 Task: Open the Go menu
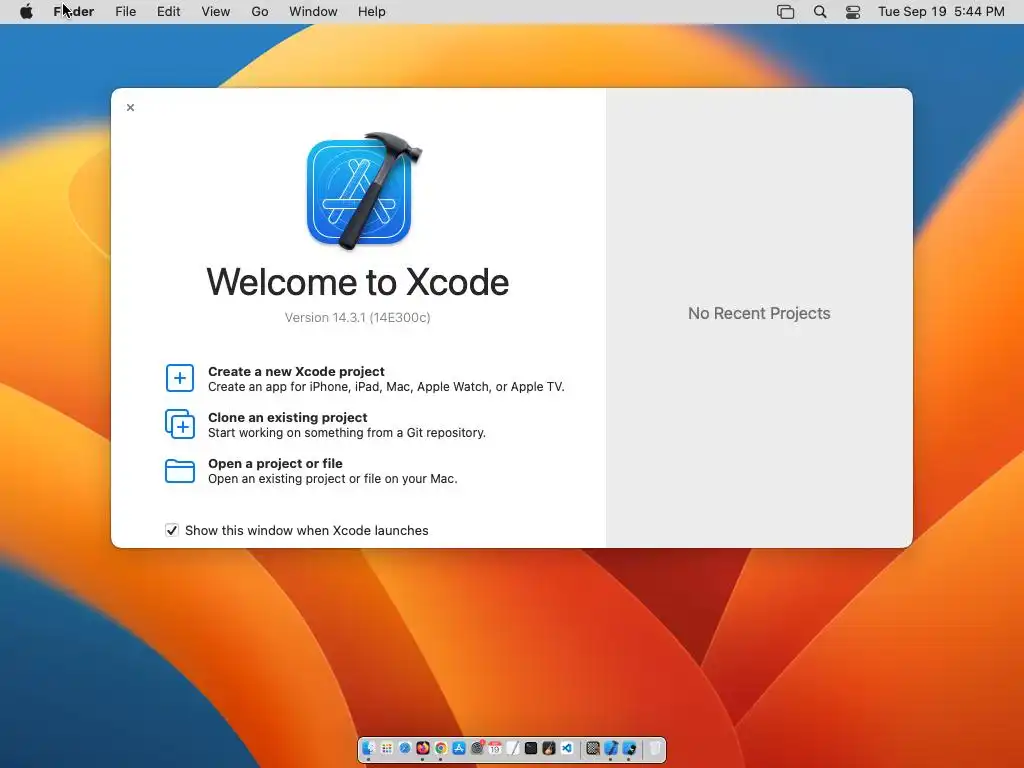260,12
